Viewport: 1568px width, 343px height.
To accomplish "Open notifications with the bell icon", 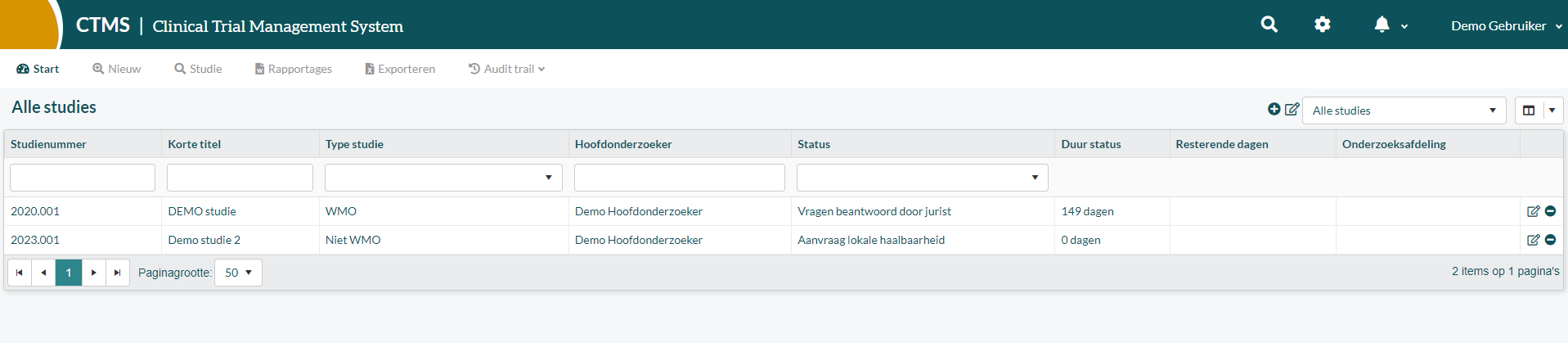I will point(1382,25).
